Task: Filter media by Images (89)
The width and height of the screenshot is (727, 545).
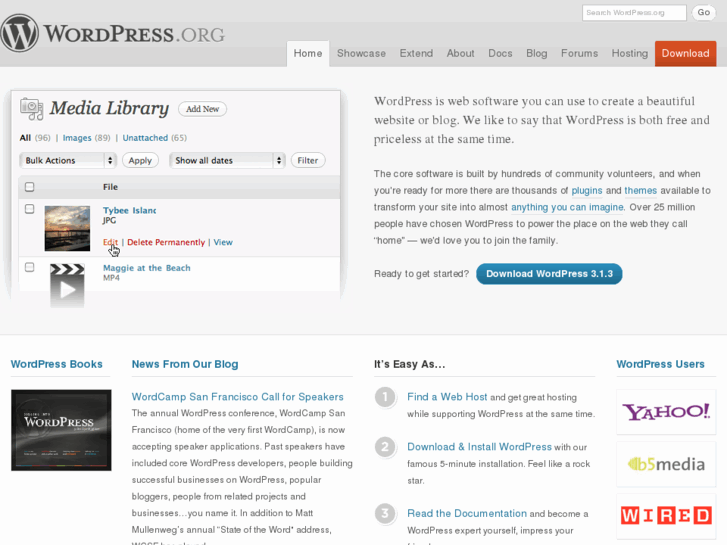Action: coord(86,138)
